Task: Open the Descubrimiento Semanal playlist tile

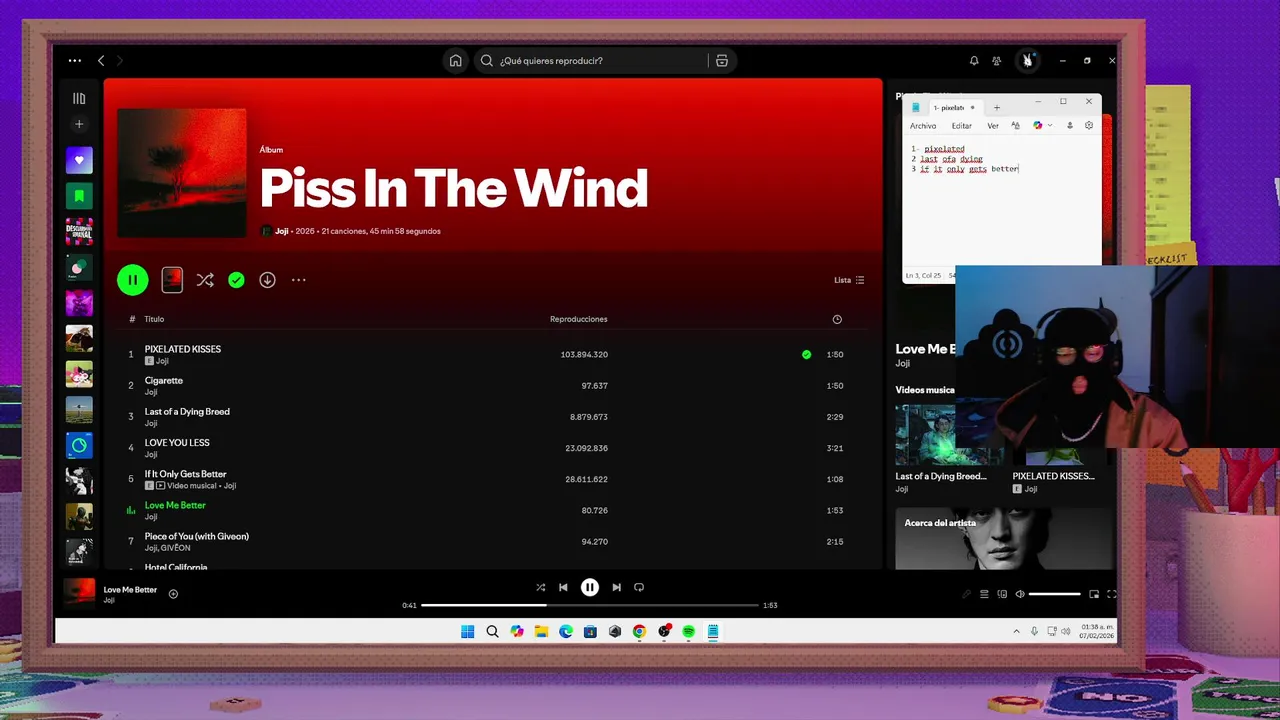Action: 79,231
